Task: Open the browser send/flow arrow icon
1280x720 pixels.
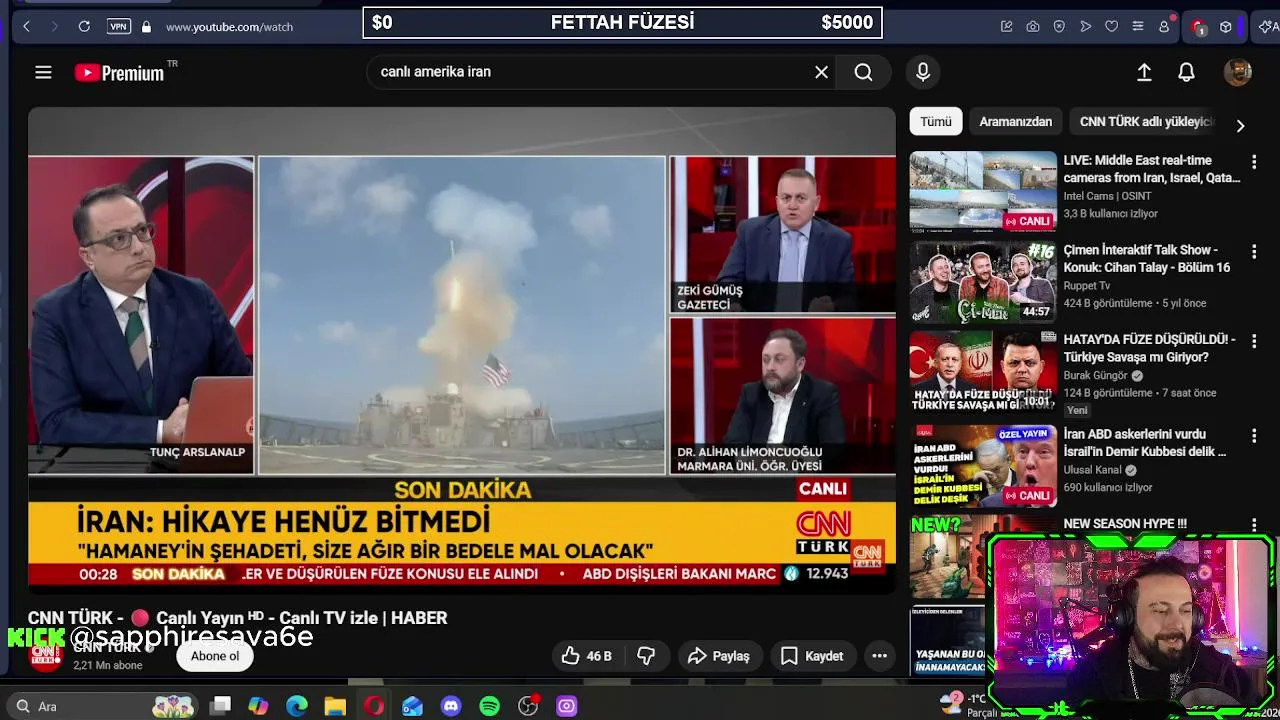Action: [1085, 27]
